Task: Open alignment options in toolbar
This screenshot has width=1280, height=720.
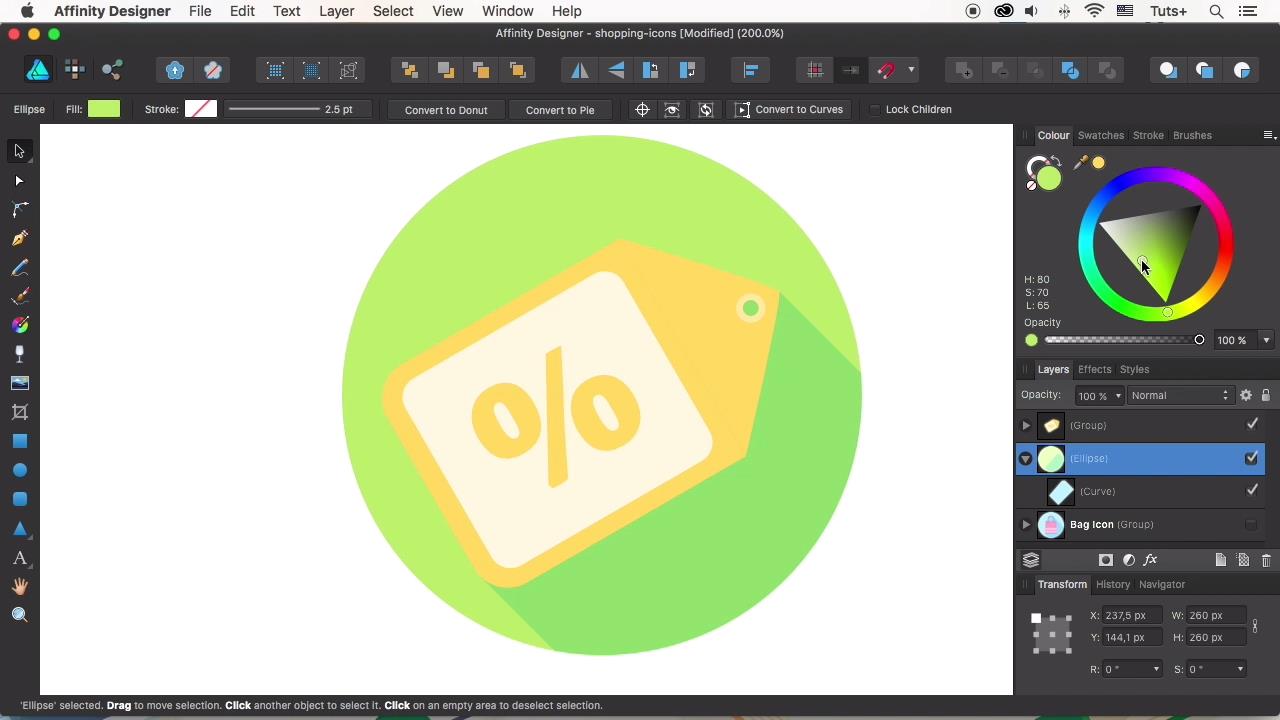Action: point(751,70)
